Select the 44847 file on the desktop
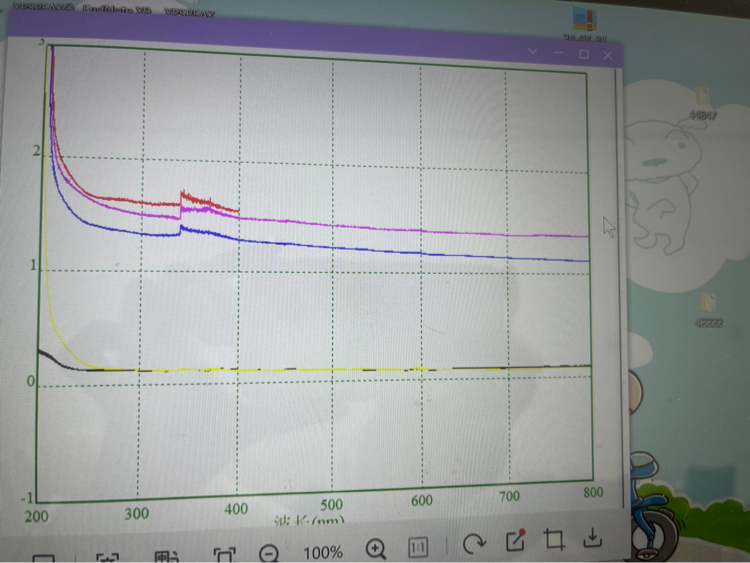Image resolution: width=750 pixels, height=563 pixels. (x=702, y=100)
